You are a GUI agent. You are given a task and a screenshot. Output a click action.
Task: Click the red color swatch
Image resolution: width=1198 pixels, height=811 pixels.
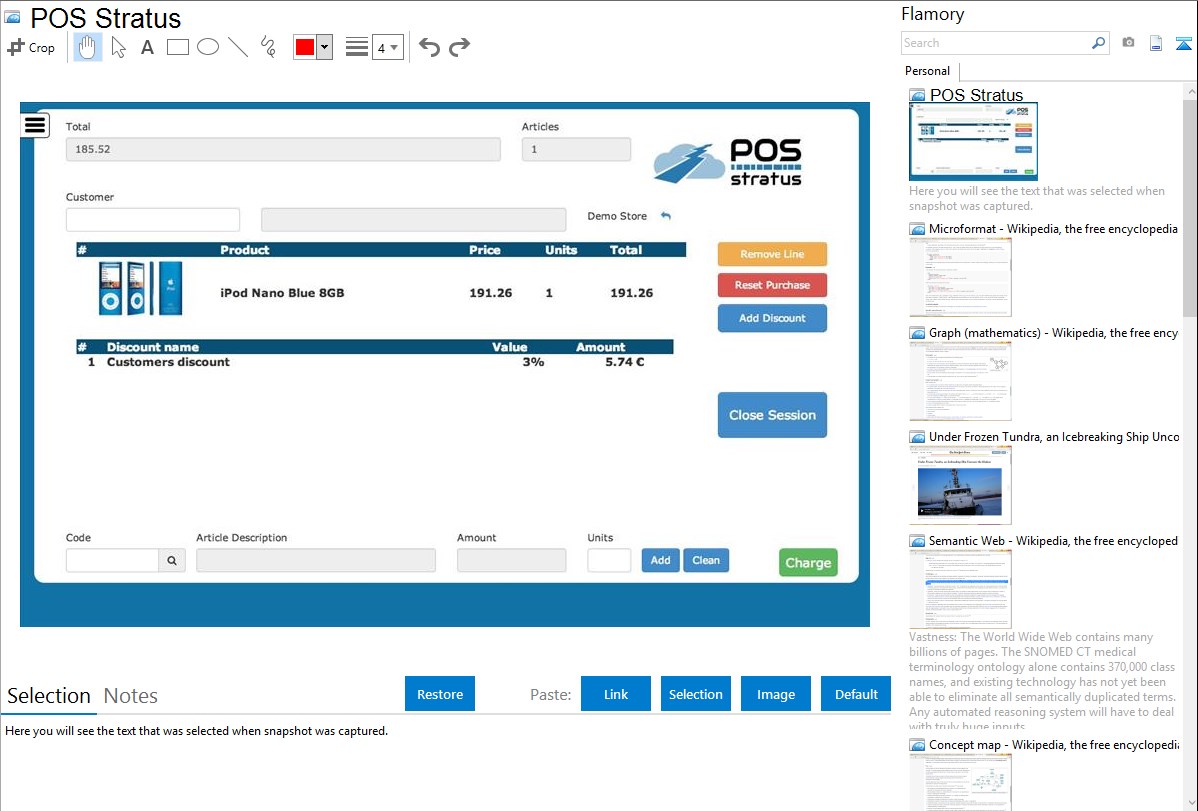[x=305, y=47]
